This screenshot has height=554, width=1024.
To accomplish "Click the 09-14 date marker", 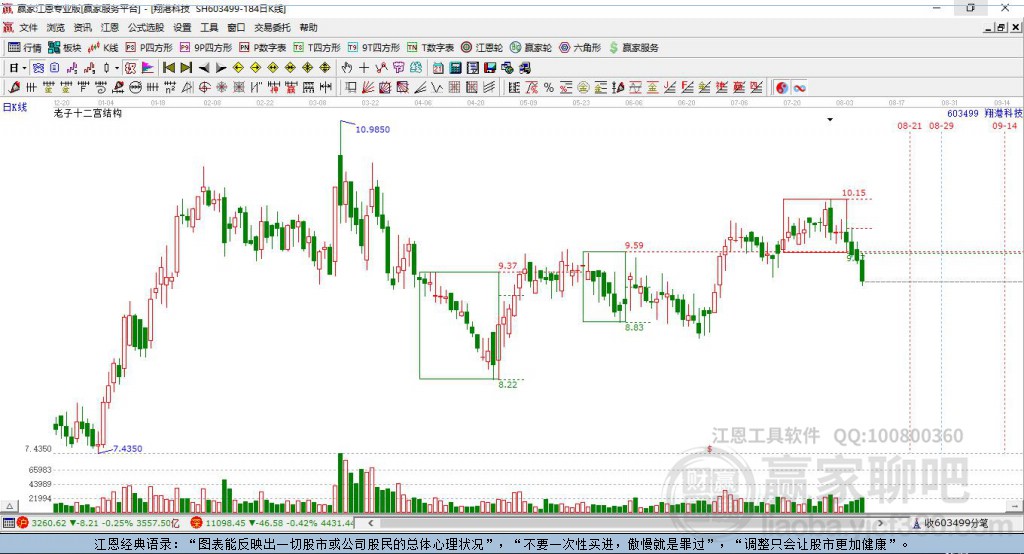I will [1004, 126].
